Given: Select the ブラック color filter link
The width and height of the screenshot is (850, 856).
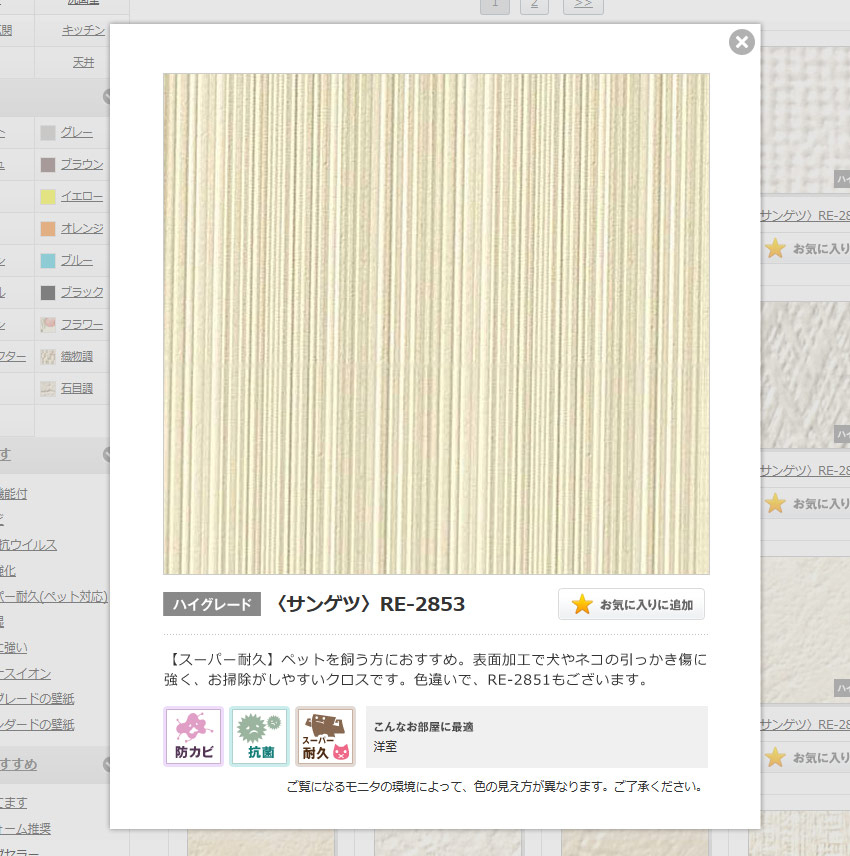Looking at the screenshot, I should [x=82, y=292].
